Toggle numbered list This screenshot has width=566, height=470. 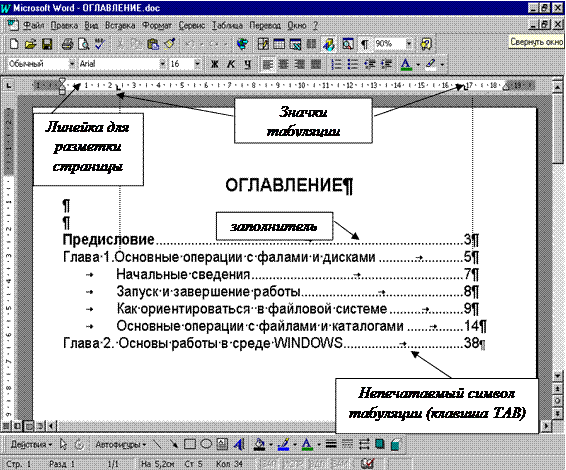tap(336, 64)
